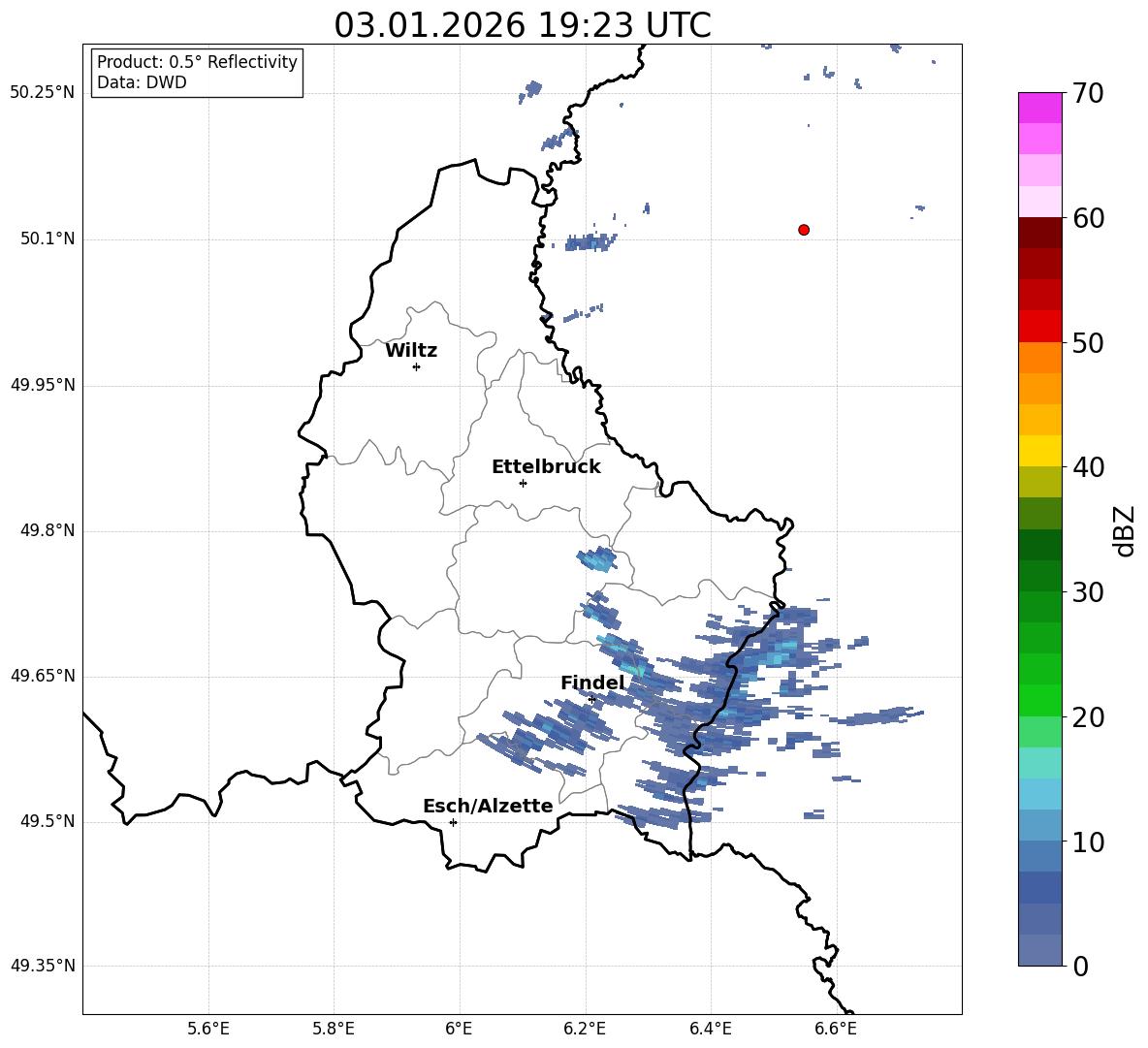Click the 50.25°N latitude label
1148x1048 pixels.
coord(42,93)
